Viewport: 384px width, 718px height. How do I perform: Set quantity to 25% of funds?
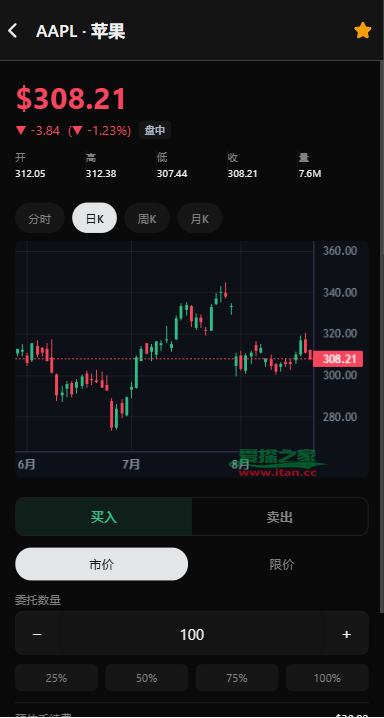[x=56, y=678]
